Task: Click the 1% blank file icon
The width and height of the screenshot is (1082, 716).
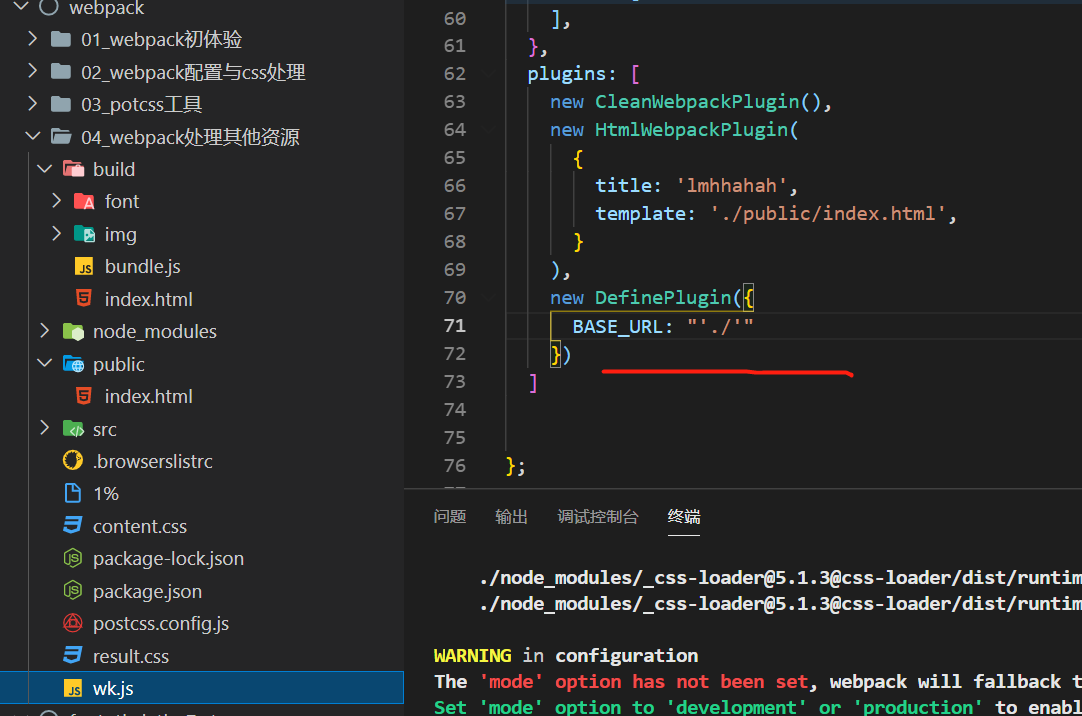Action: tap(72, 493)
